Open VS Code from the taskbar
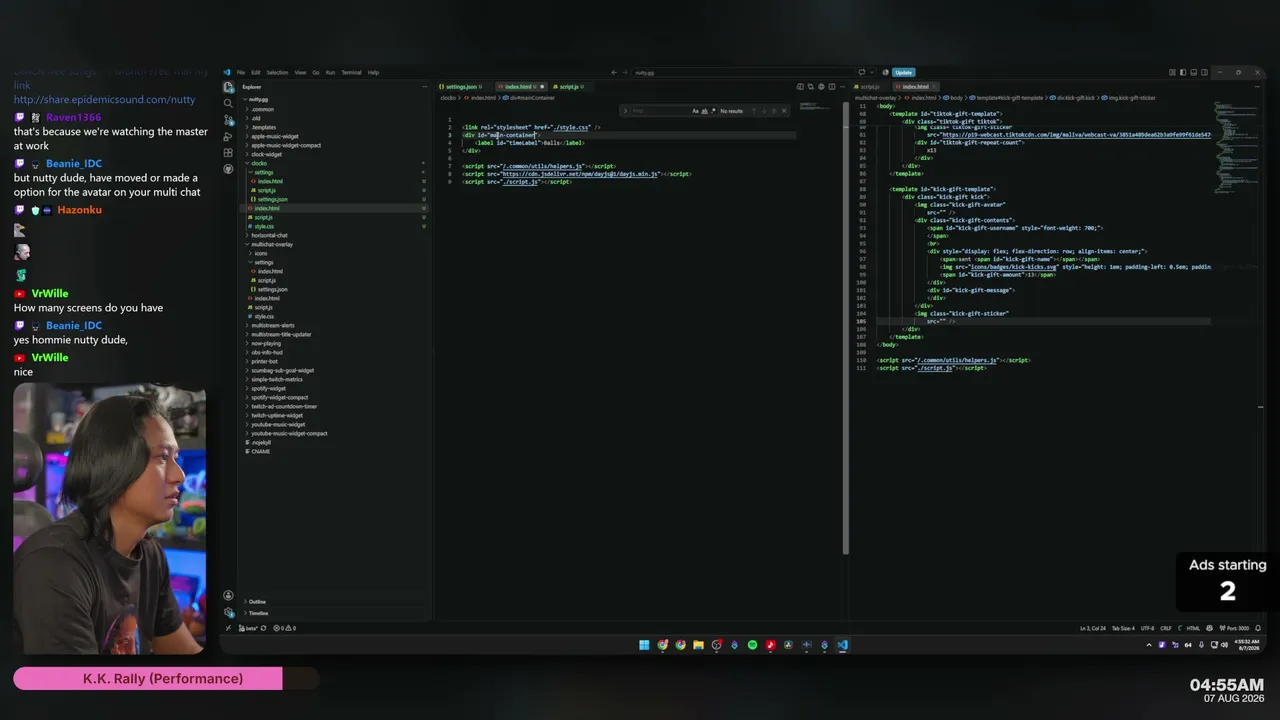Viewport: 1280px width, 720px height. pyautogui.click(x=842, y=645)
